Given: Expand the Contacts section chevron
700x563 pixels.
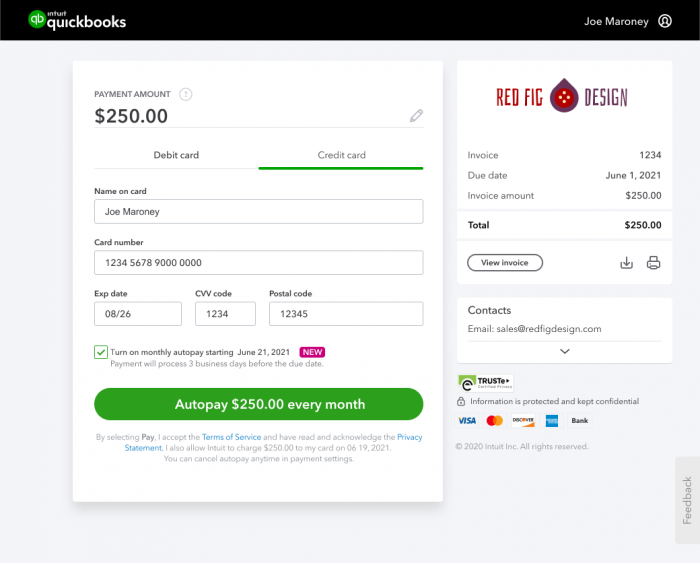Looking at the screenshot, I should 565,351.
